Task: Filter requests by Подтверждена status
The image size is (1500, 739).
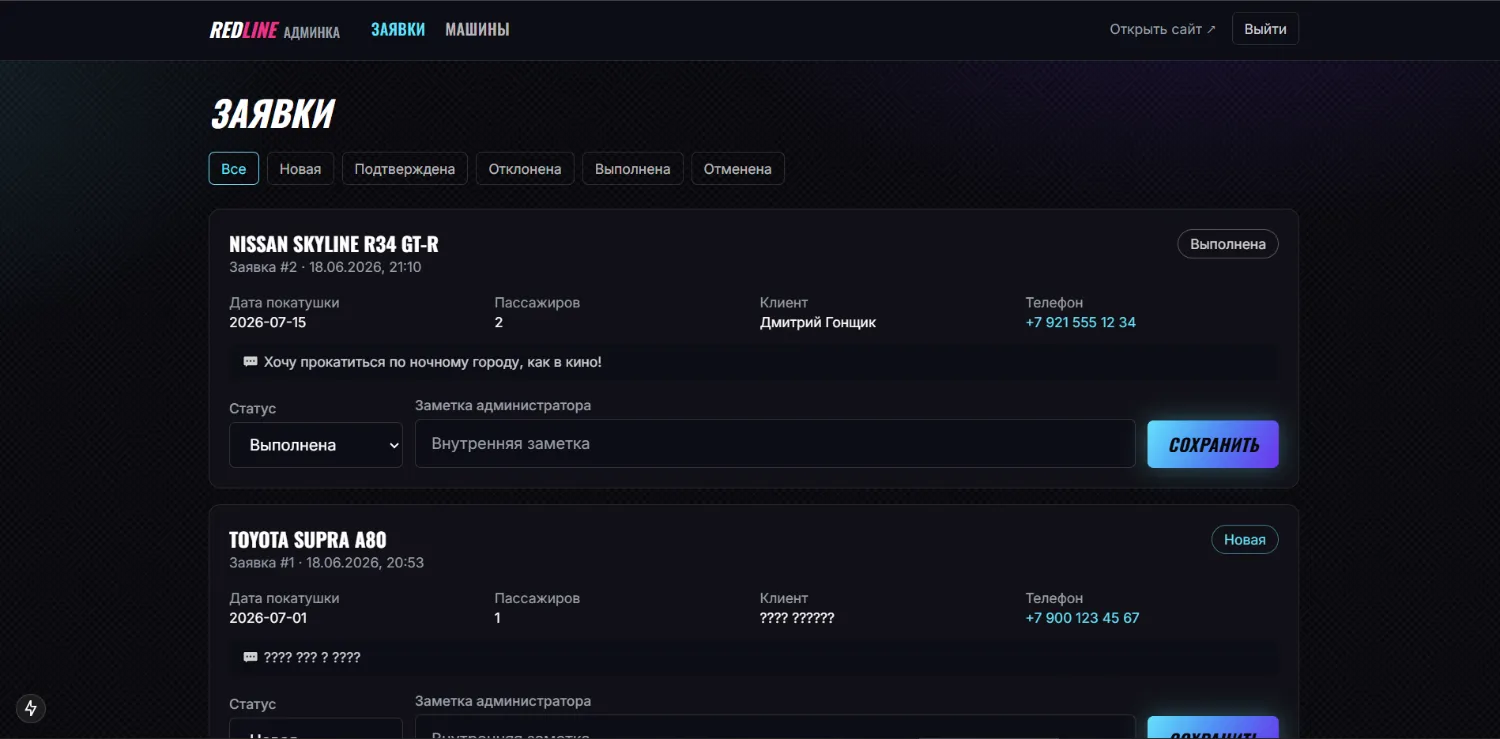Action: [x=405, y=169]
